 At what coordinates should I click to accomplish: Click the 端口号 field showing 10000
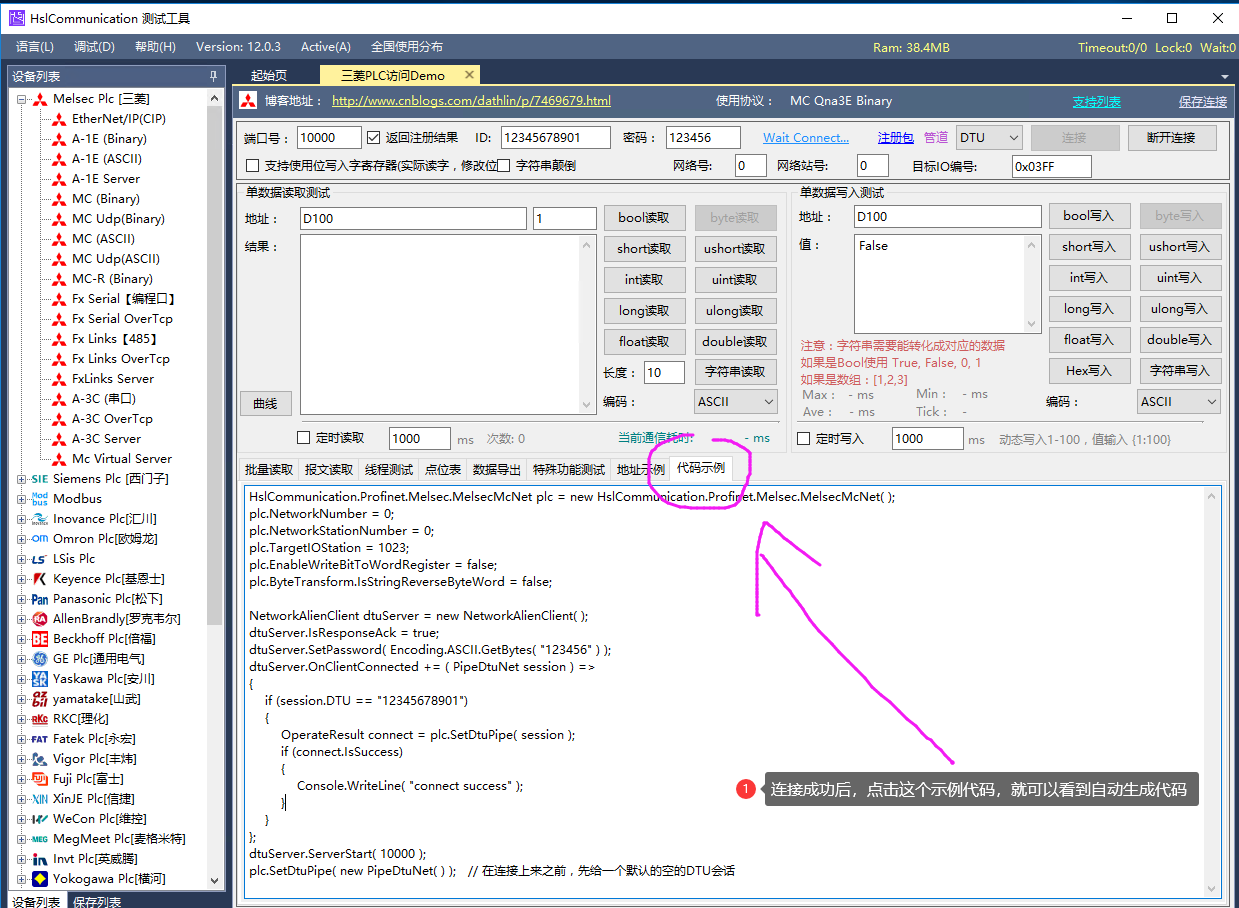click(329, 138)
